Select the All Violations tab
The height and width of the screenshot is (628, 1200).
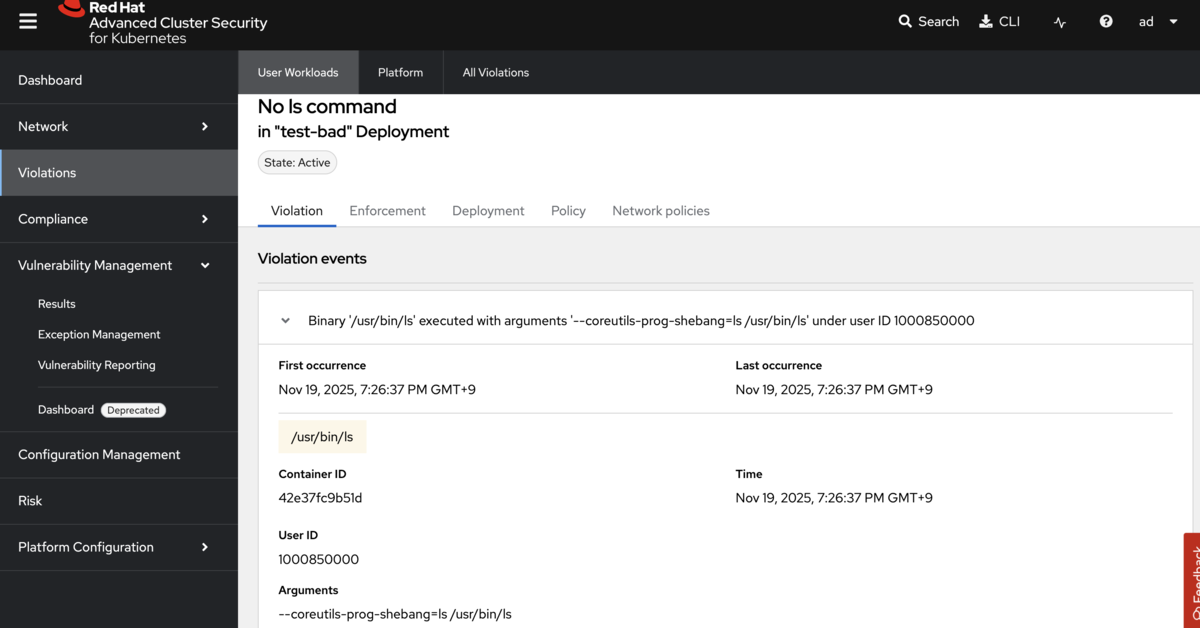(496, 73)
